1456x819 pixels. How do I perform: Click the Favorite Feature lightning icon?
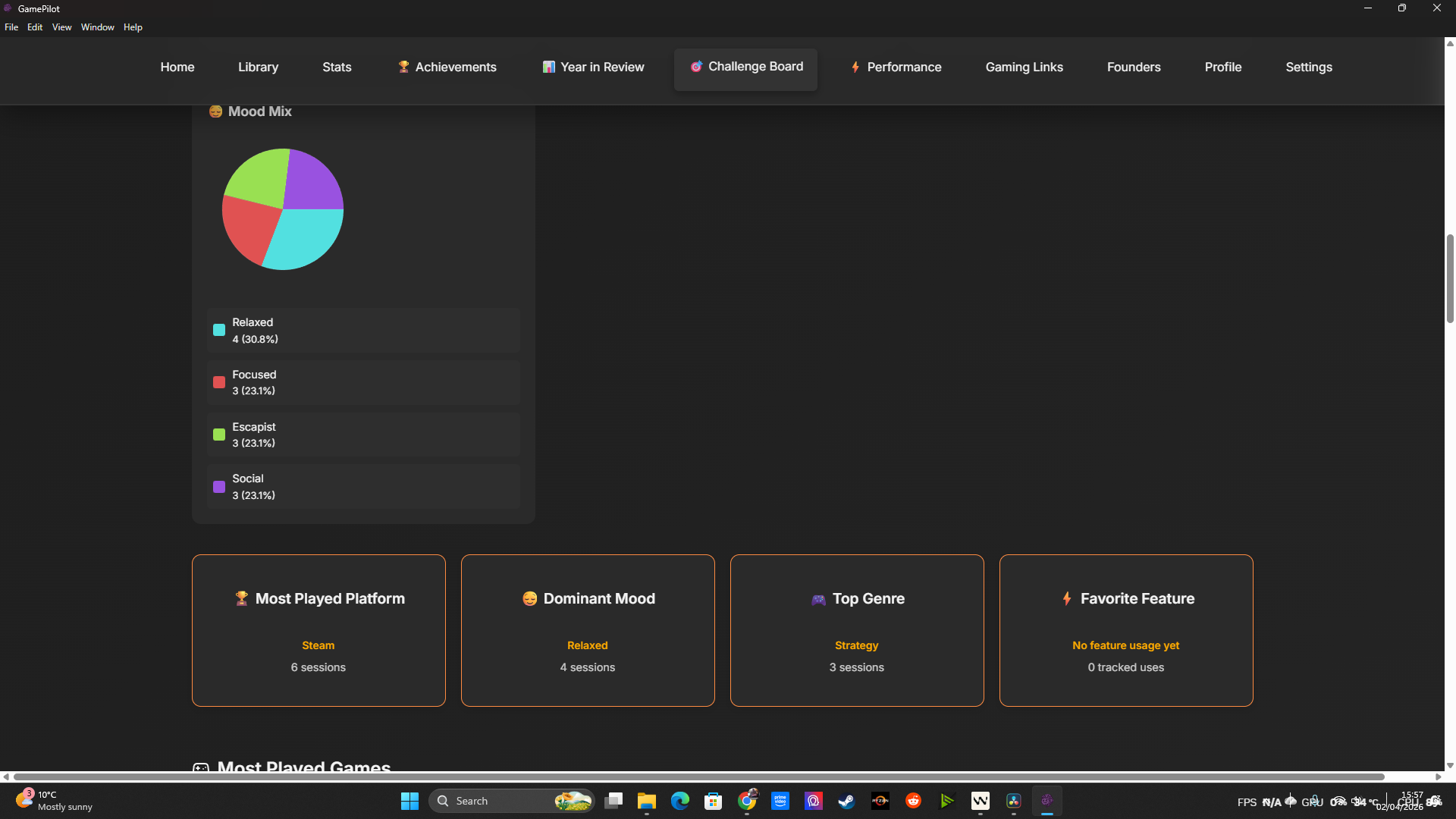(1067, 598)
